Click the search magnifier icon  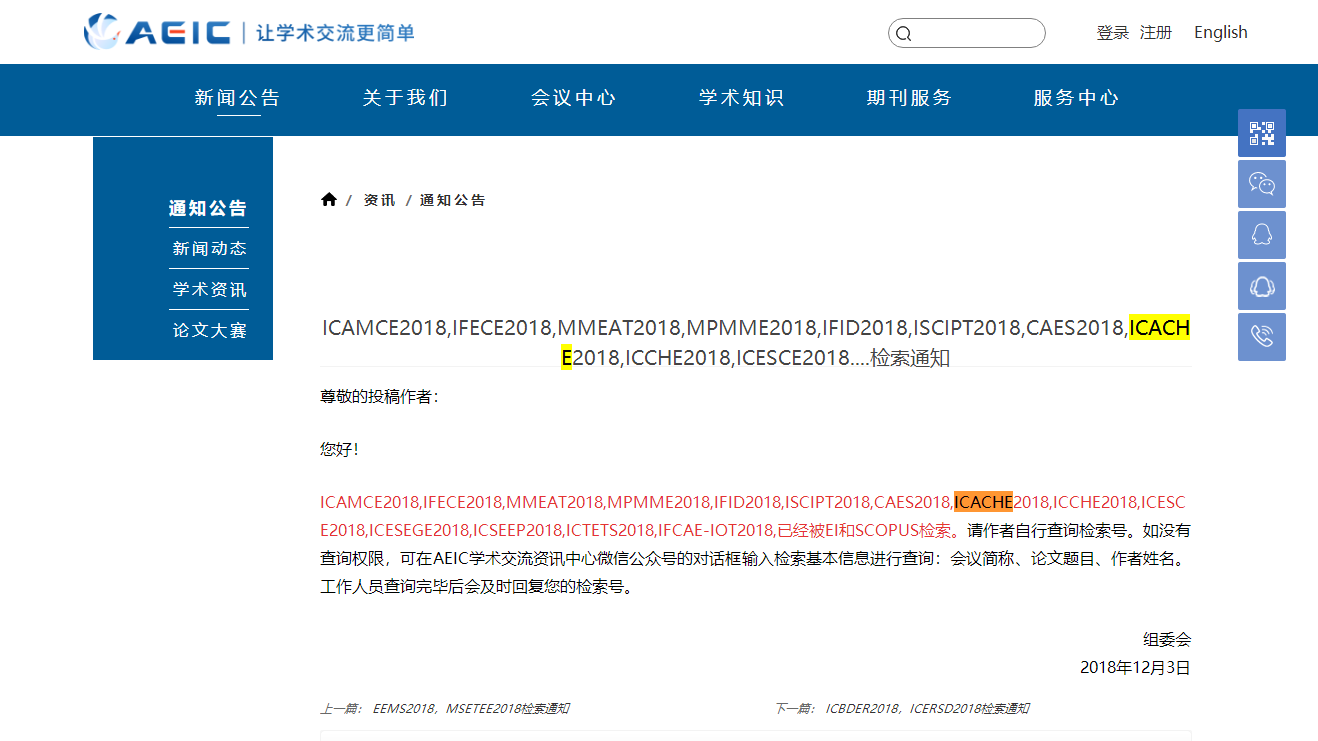tap(903, 34)
